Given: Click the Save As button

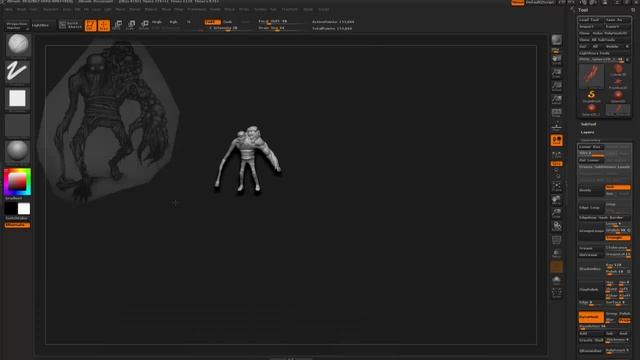Looking at the screenshot, I should pos(617,20).
